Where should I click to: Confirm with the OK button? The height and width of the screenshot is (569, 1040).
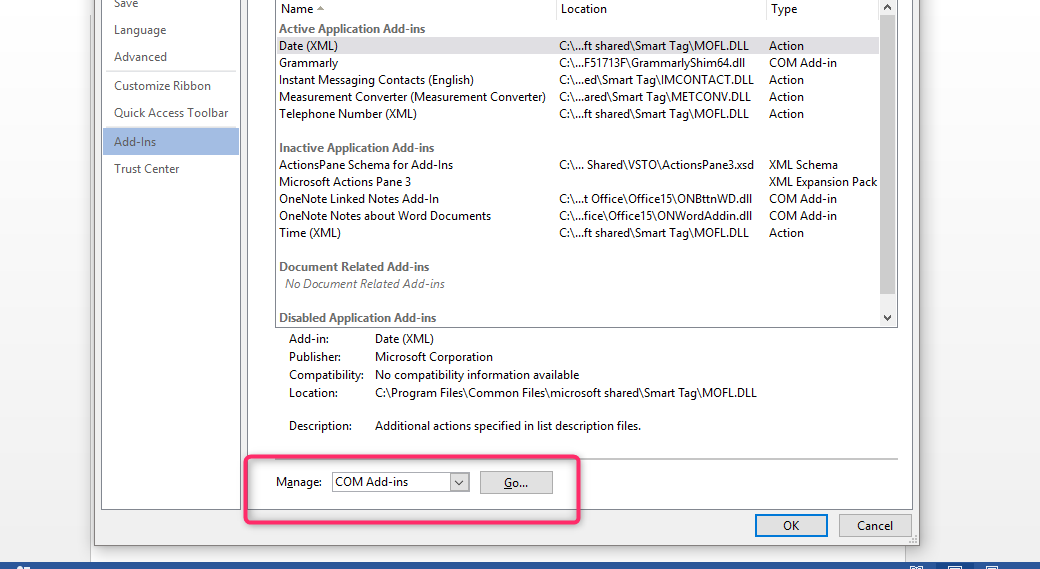tap(791, 525)
